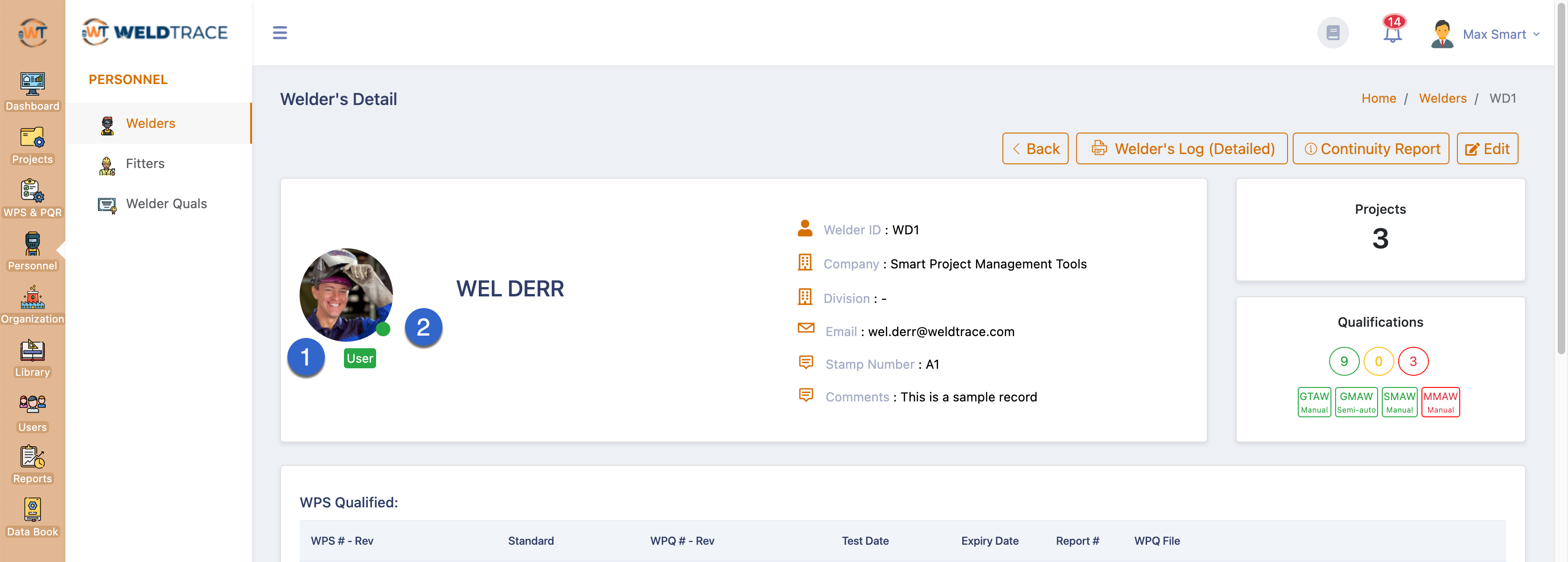This screenshot has width=1568, height=562.
Task: Click the Email envelope icon
Action: [x=806, y=328]
